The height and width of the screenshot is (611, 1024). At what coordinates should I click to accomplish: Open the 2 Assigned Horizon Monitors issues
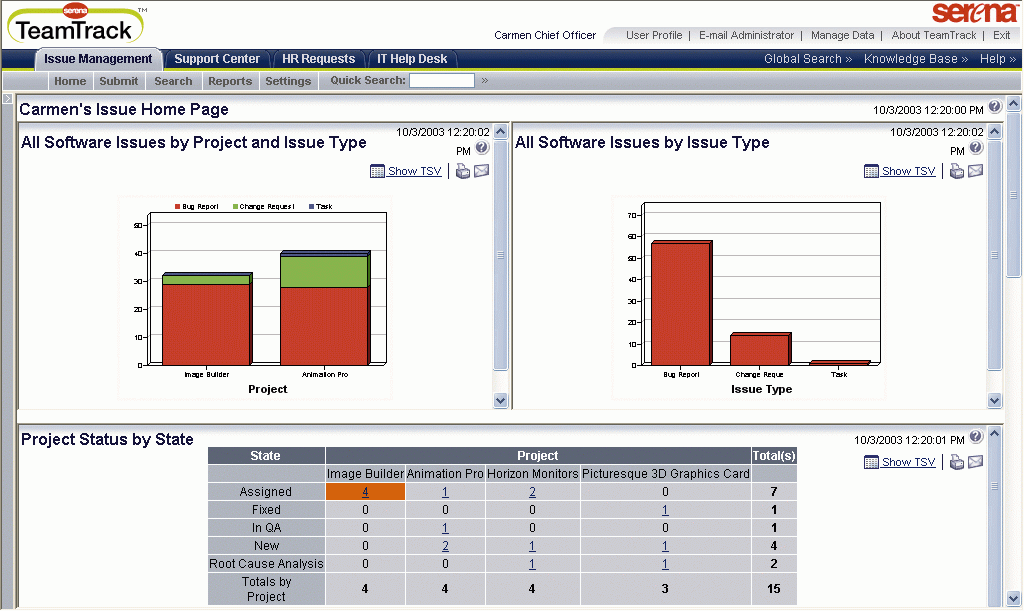532,492
